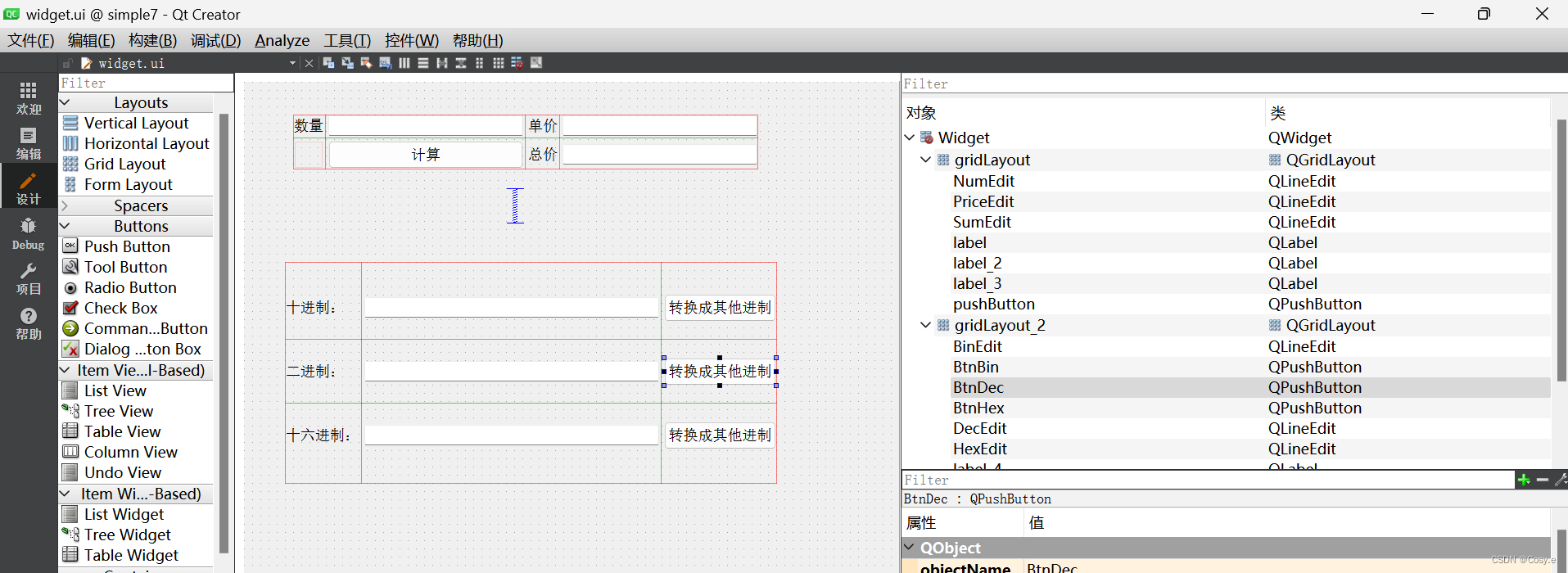1568x573 pixels.
Task: Click the object inspector Filter field
Action: coord(1233,83)
